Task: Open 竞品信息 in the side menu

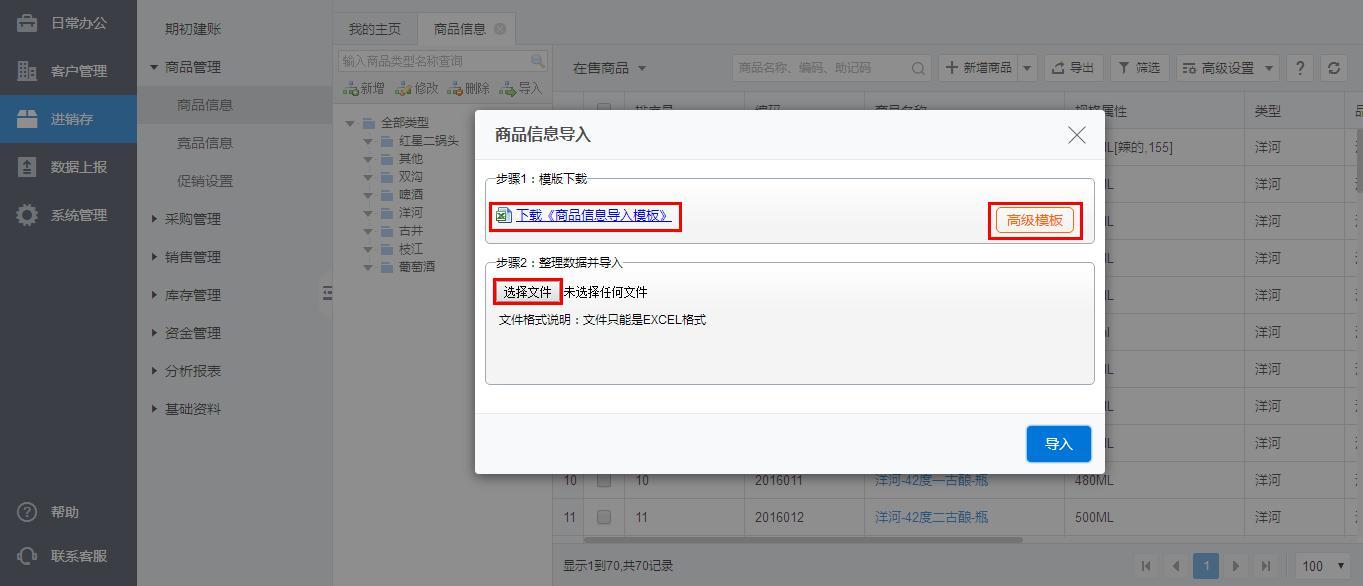Action: coord(204,143)
